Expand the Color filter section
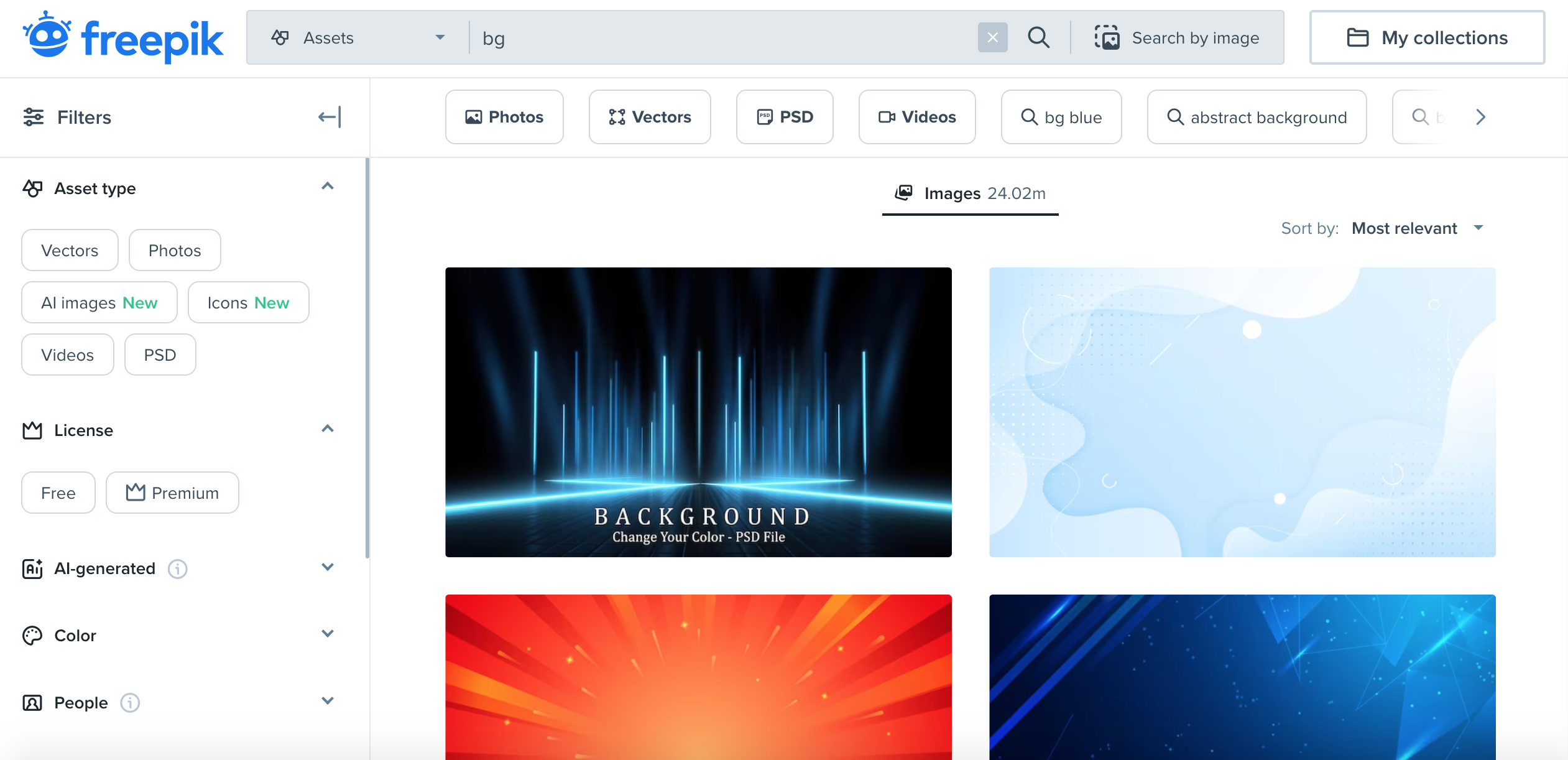The image size is (1568, 760). 328,634
